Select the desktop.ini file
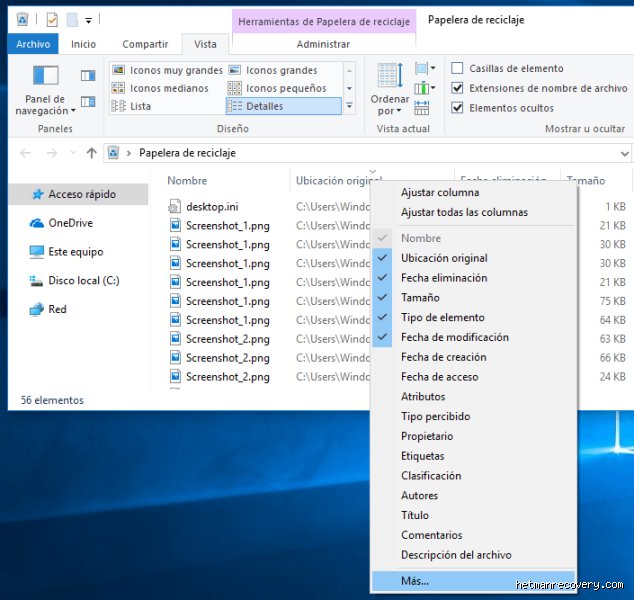The image size is (634, 600). [212, 207]
